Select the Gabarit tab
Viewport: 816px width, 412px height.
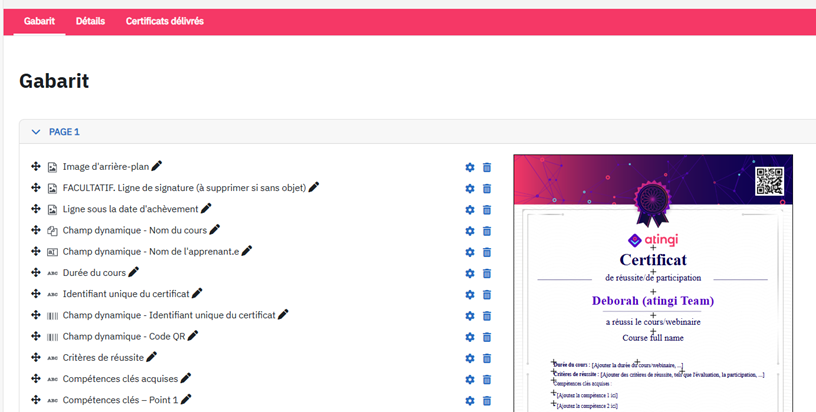click(39, 21)
